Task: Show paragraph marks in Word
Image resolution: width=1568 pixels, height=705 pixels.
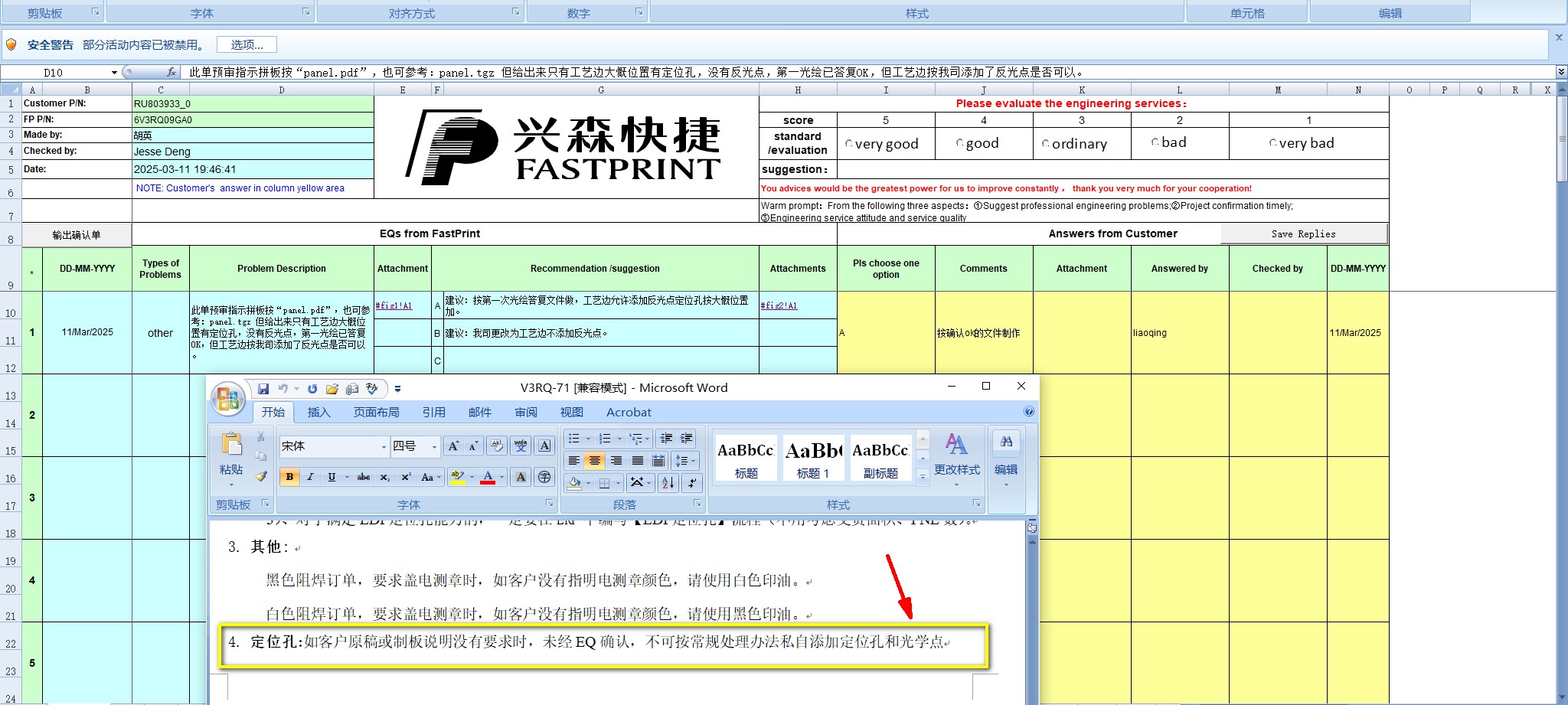Action: (x=692, y=483)
